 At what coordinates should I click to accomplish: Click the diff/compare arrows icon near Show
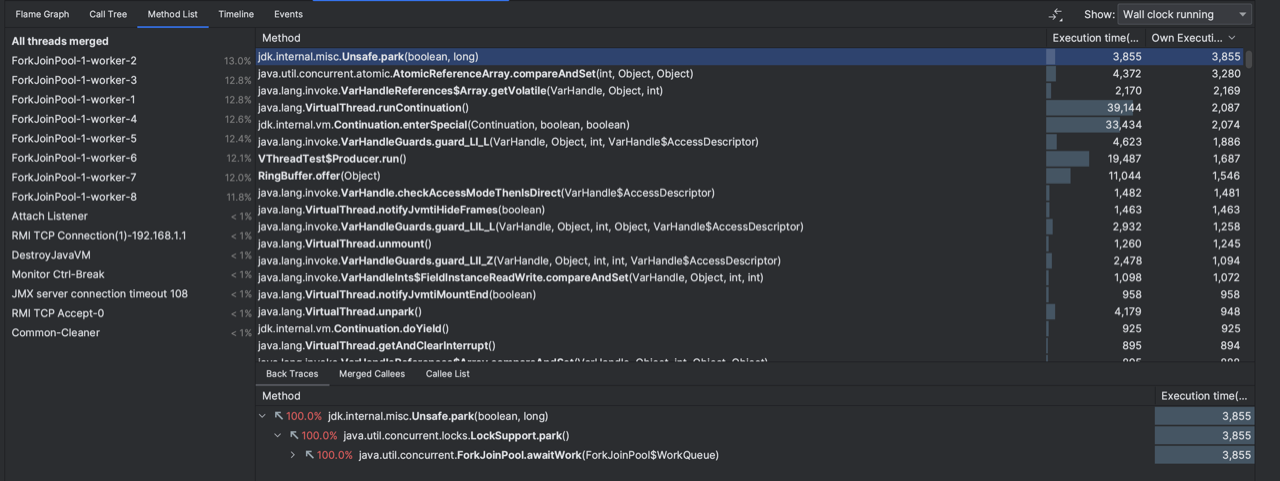[x=1056, y=15]
